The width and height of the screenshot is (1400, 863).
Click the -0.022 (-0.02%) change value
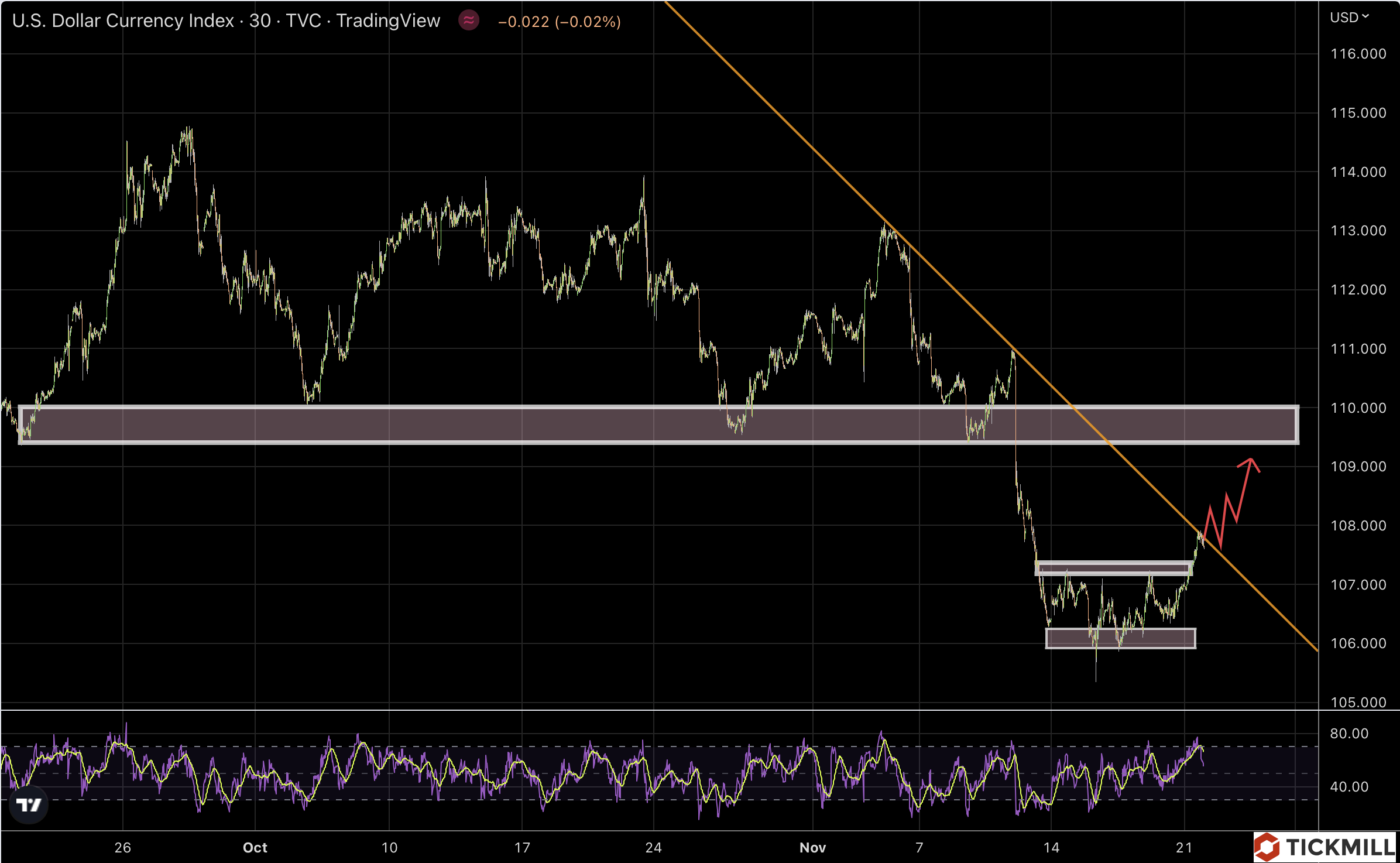[559, 22]
